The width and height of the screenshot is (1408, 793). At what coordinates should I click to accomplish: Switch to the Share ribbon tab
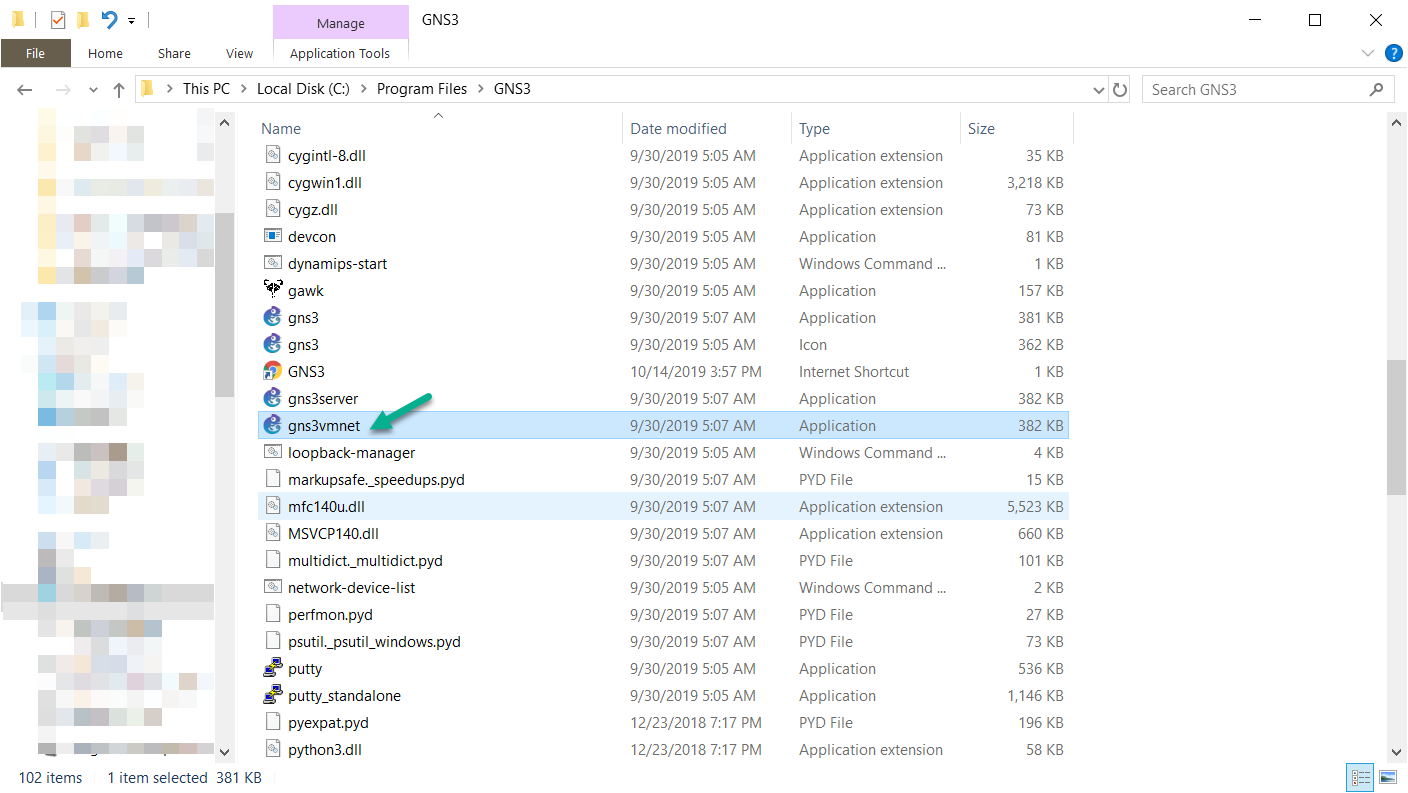pos(174,53)
